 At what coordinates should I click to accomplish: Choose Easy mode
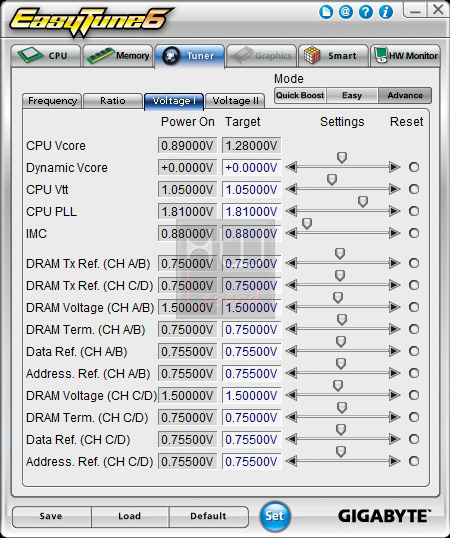[352, 95]
